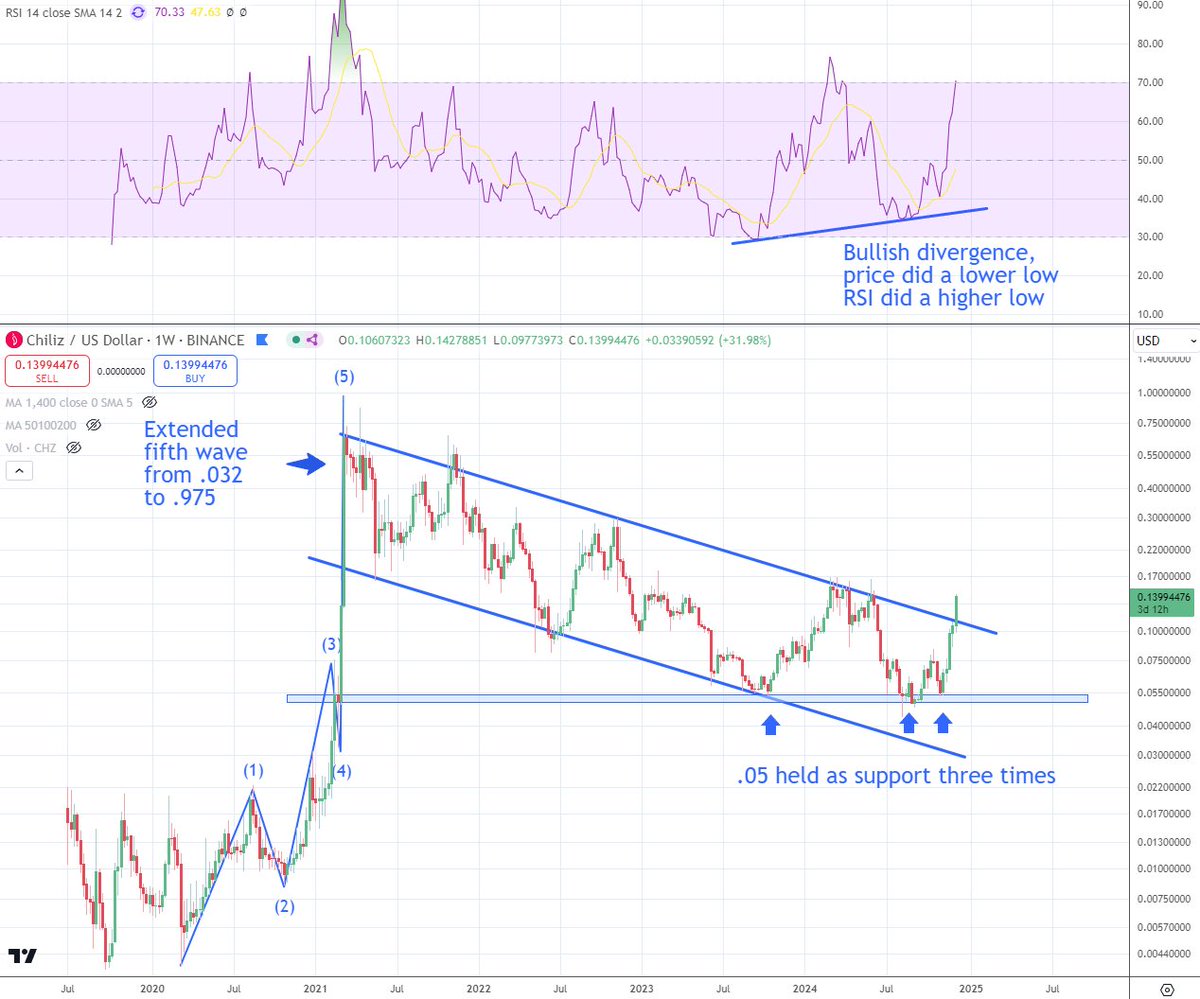Click the blue flag icon beside BINANCE

point(263,340)
